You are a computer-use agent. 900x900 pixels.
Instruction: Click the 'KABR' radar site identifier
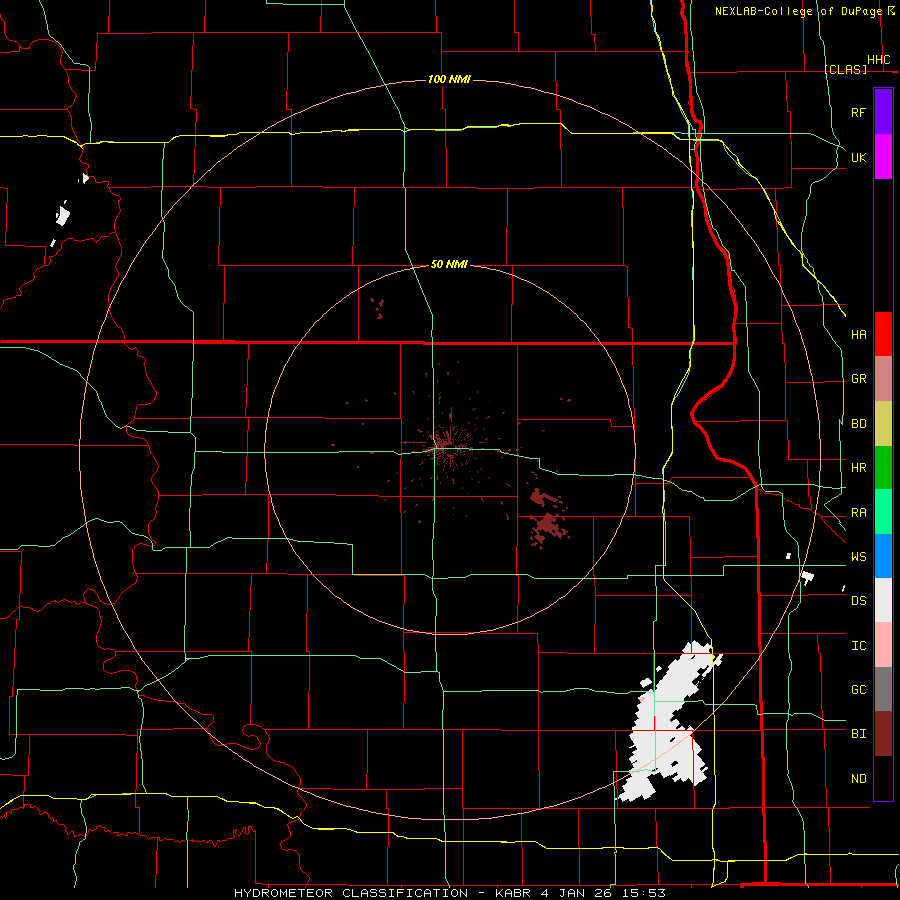[514, 893]
